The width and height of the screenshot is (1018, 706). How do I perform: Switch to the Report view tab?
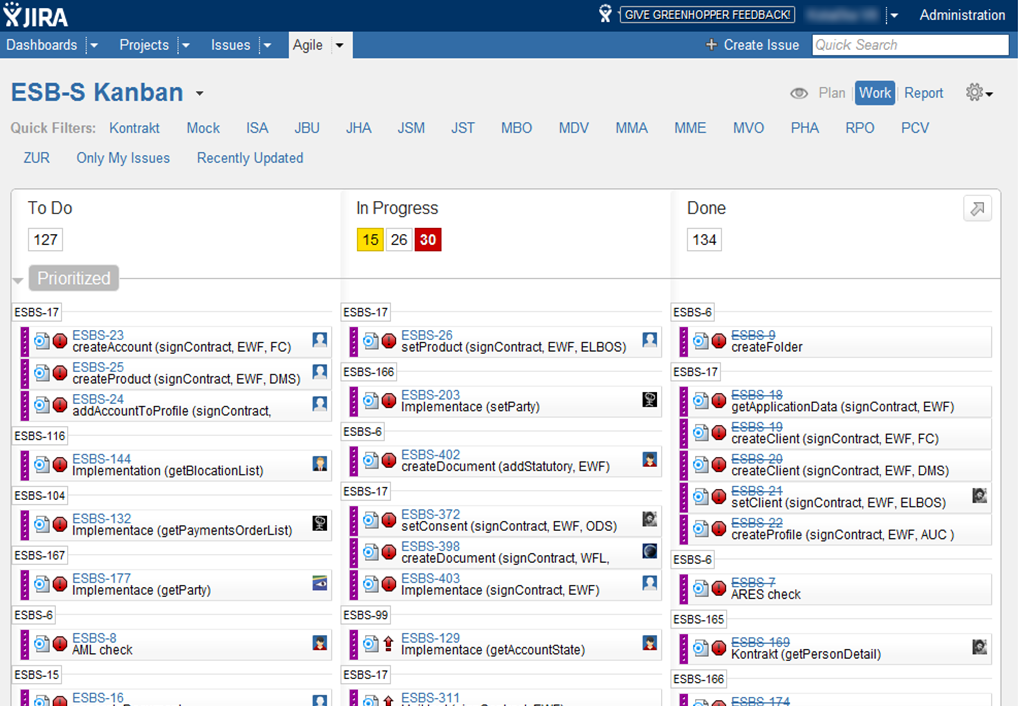(923, 93)
